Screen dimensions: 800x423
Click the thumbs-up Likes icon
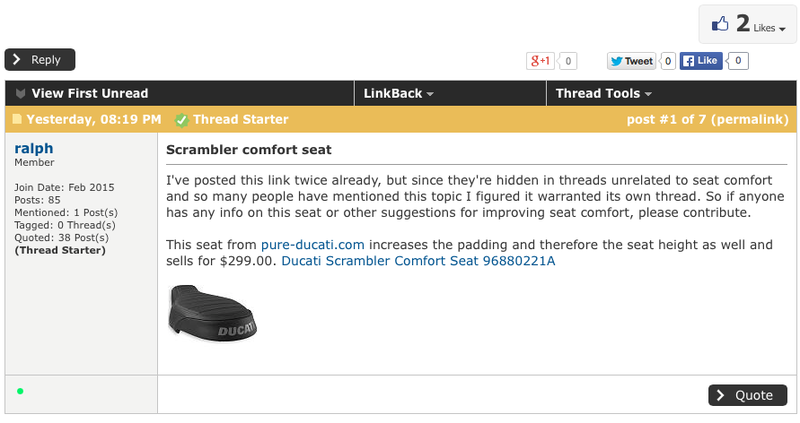[720, 24]
